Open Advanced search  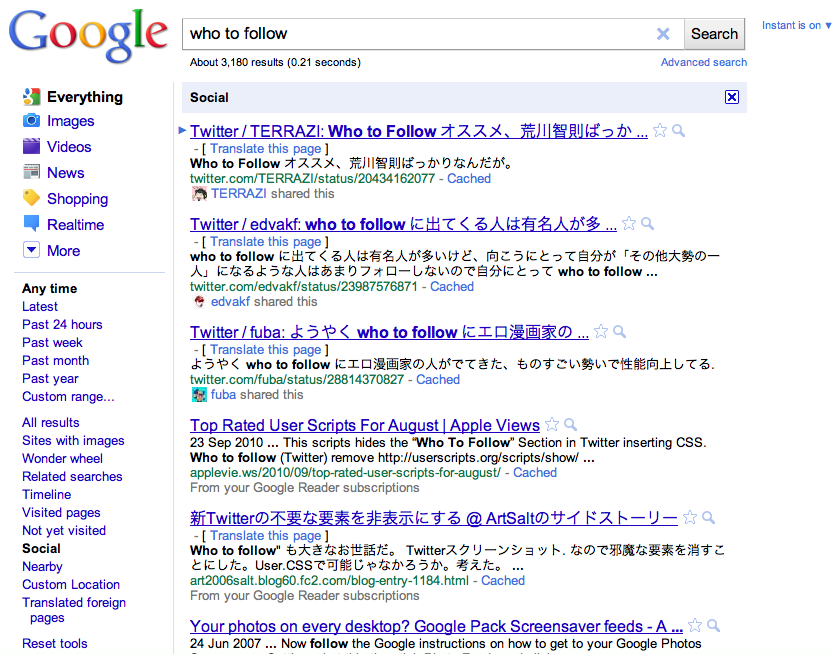coord(704,62)
